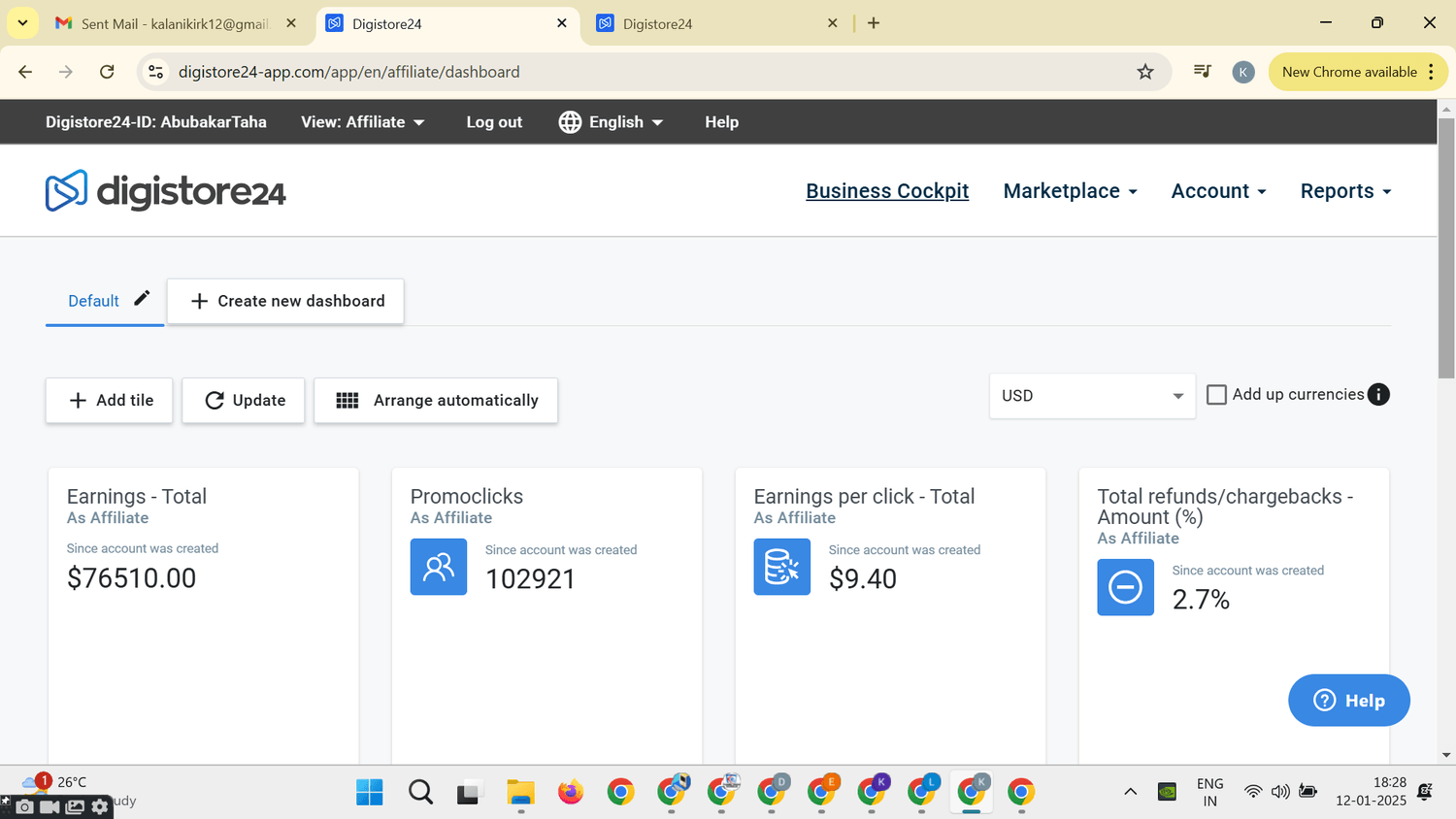Open the blue Help chat button
This screenshot has height=819, width=1456.
coord(1348,701)
